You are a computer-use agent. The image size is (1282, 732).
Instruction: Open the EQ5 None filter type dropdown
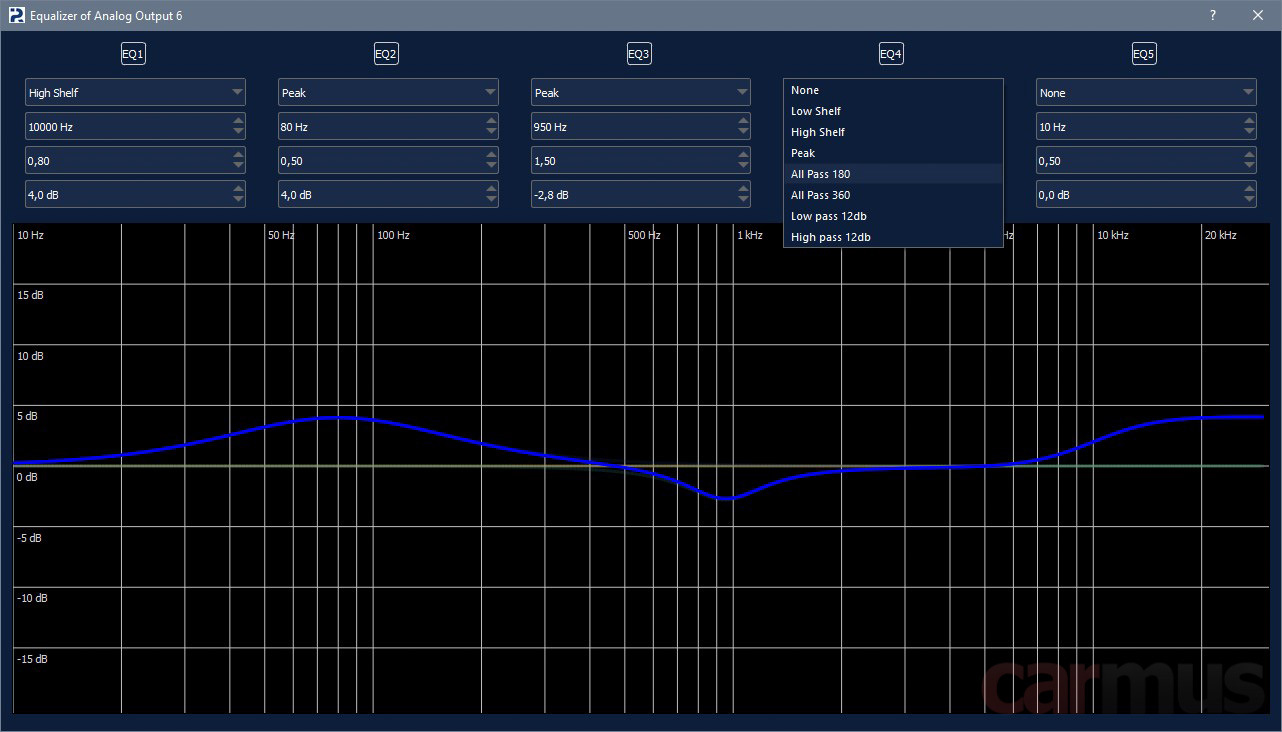point(1146,92)
